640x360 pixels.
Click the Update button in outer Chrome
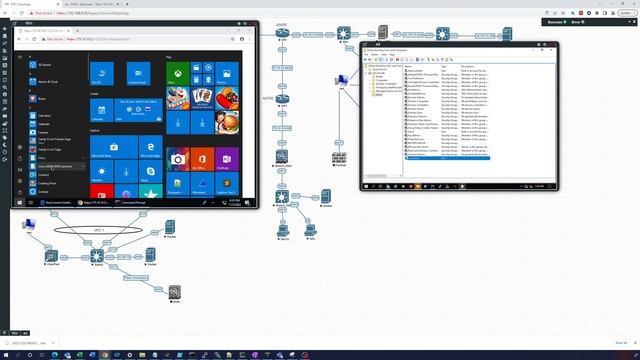click(627, 13)
